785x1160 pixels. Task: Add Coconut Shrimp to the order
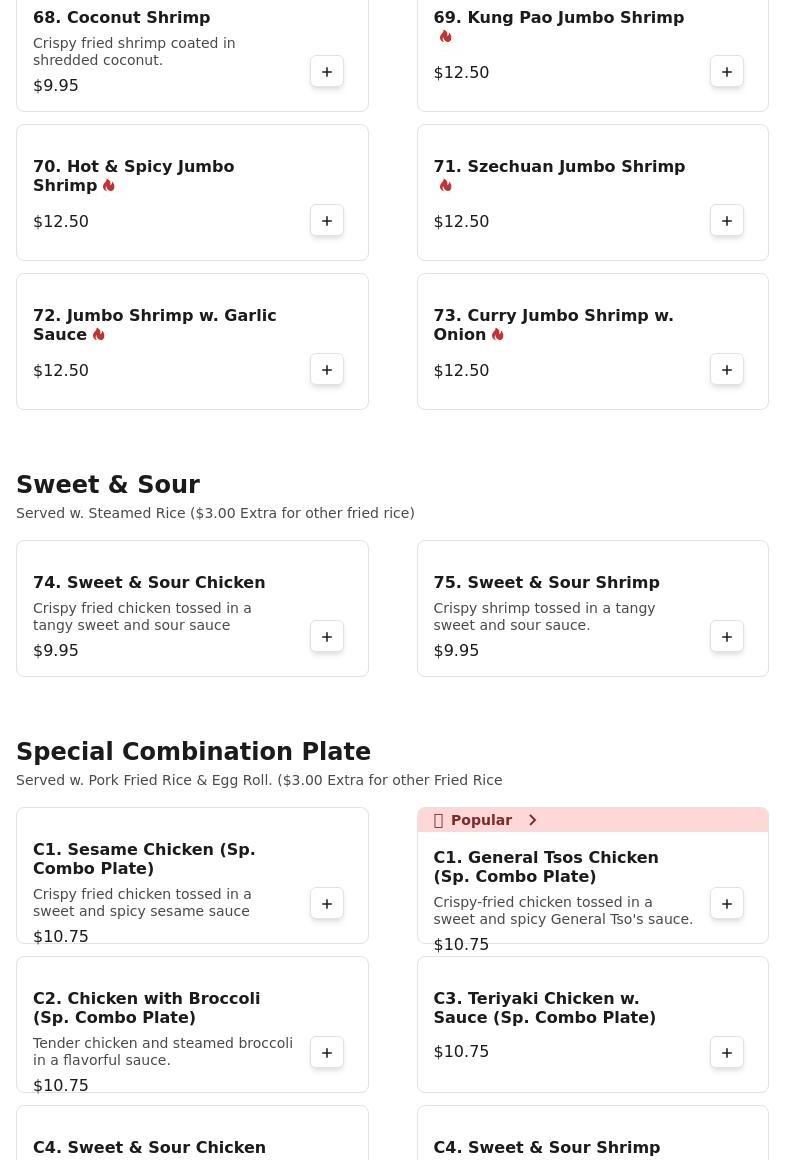[x=327, y=72]
